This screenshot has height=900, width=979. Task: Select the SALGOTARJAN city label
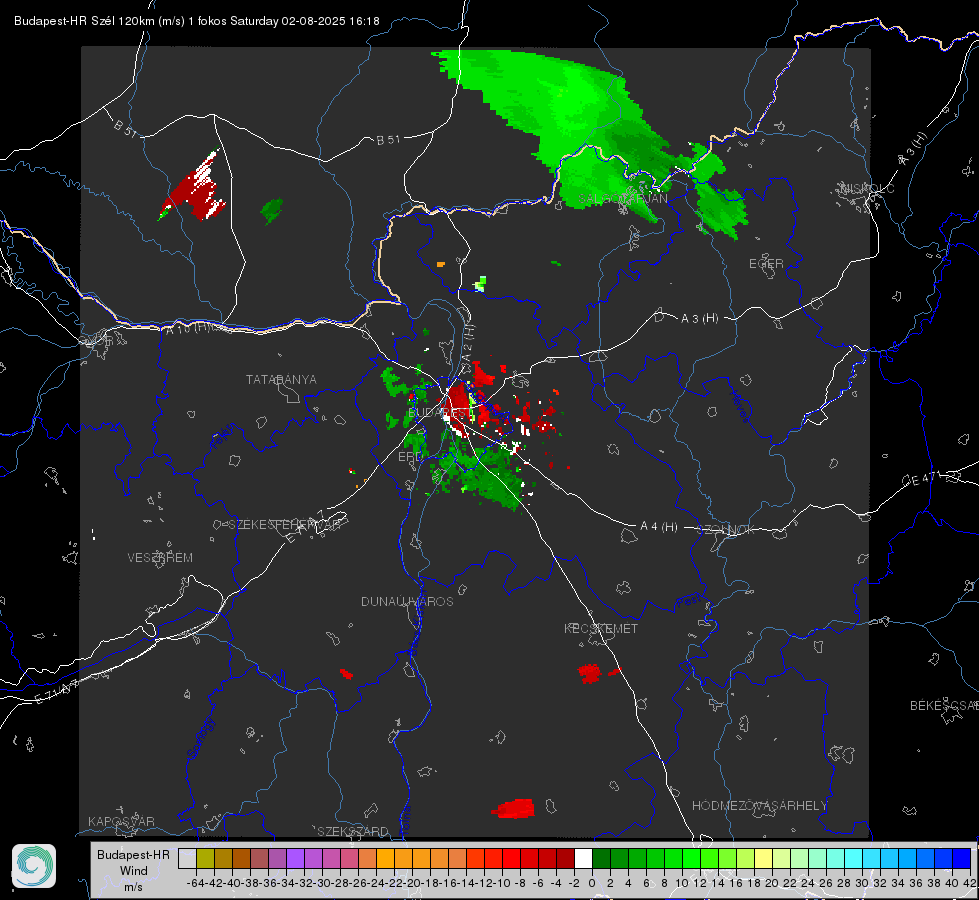tap(623, 199)
